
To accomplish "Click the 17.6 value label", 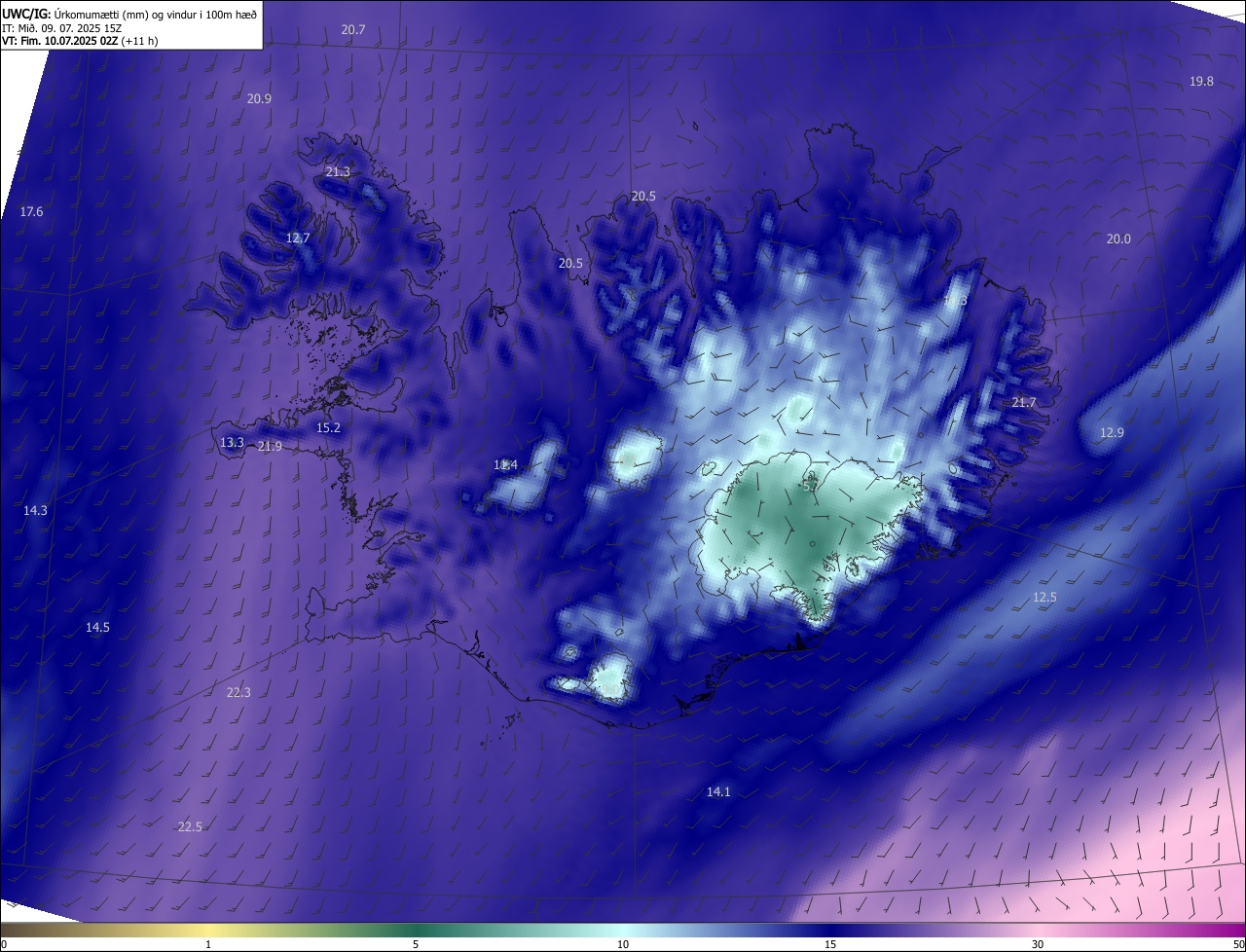I will click(31, 212).
